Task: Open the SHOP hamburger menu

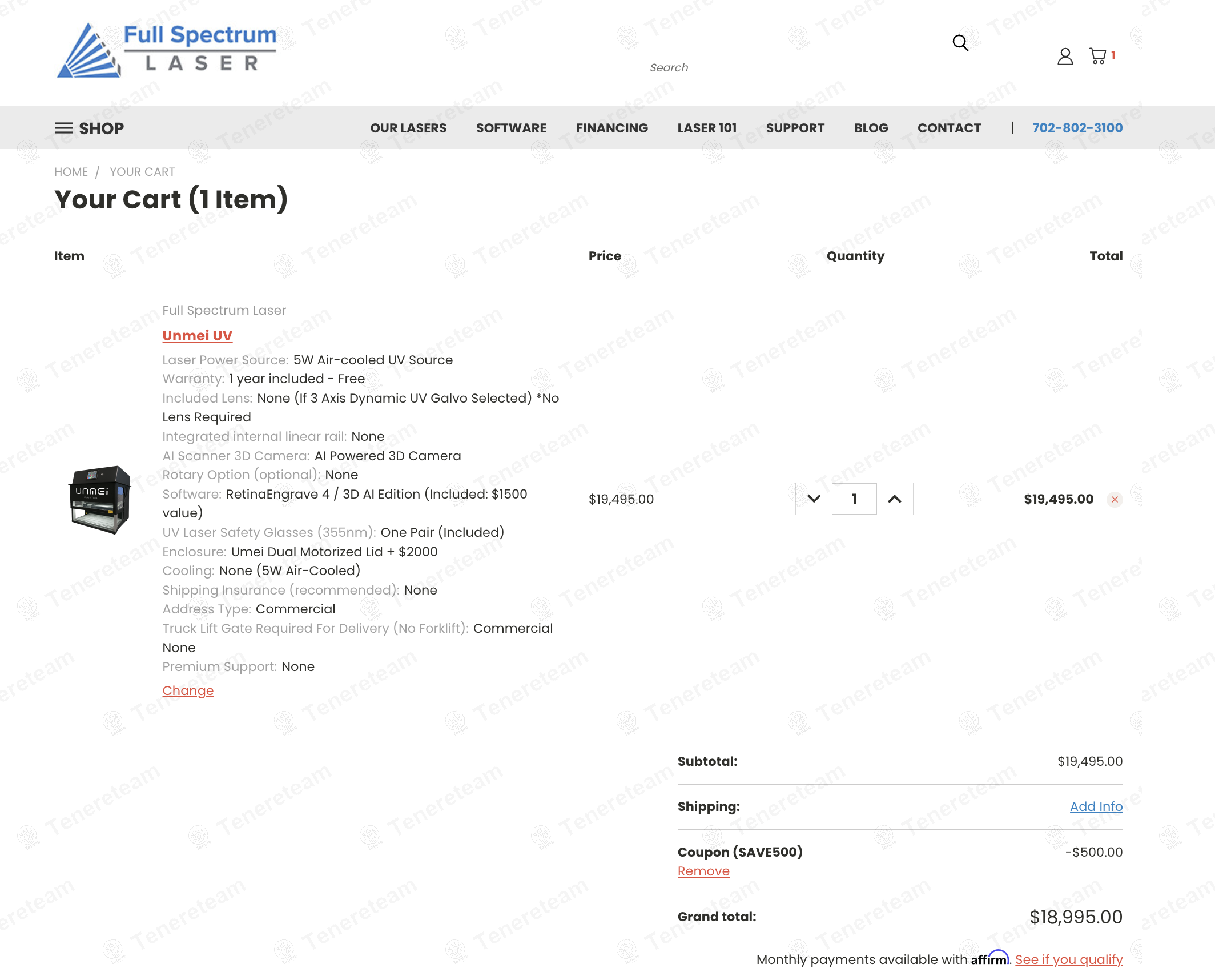Action: tap(89, 128)
